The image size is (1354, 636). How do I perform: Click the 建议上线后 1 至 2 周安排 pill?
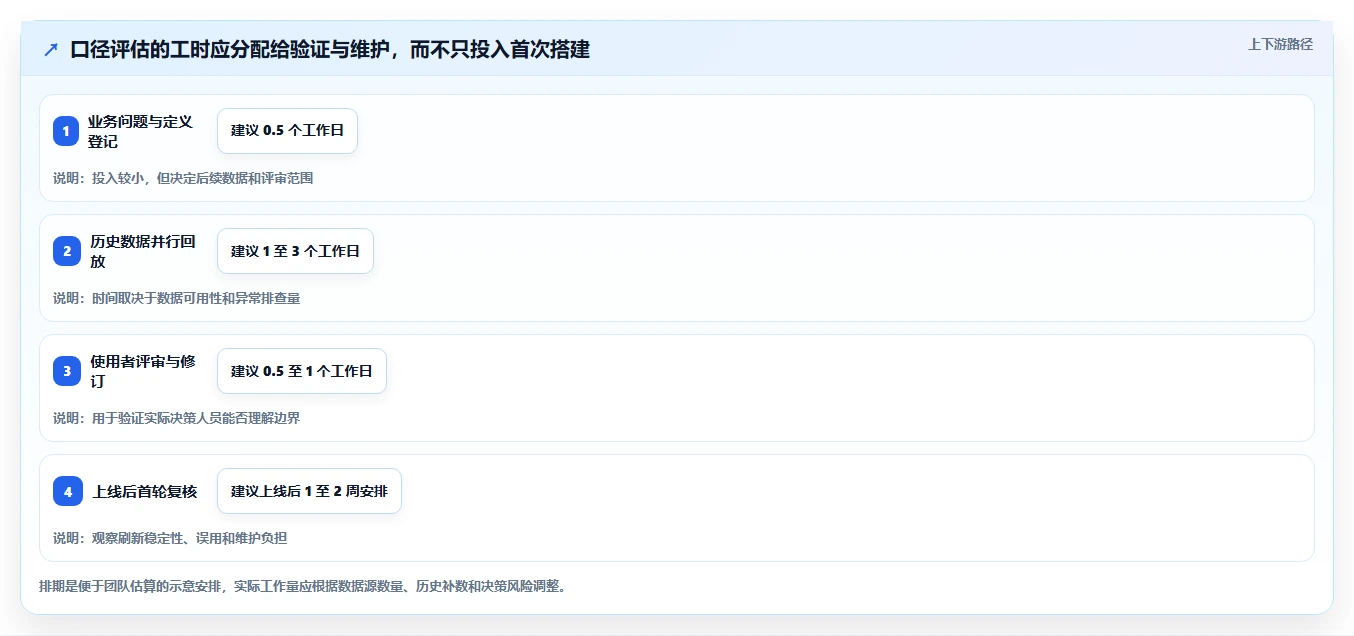(x=309, y=491)
